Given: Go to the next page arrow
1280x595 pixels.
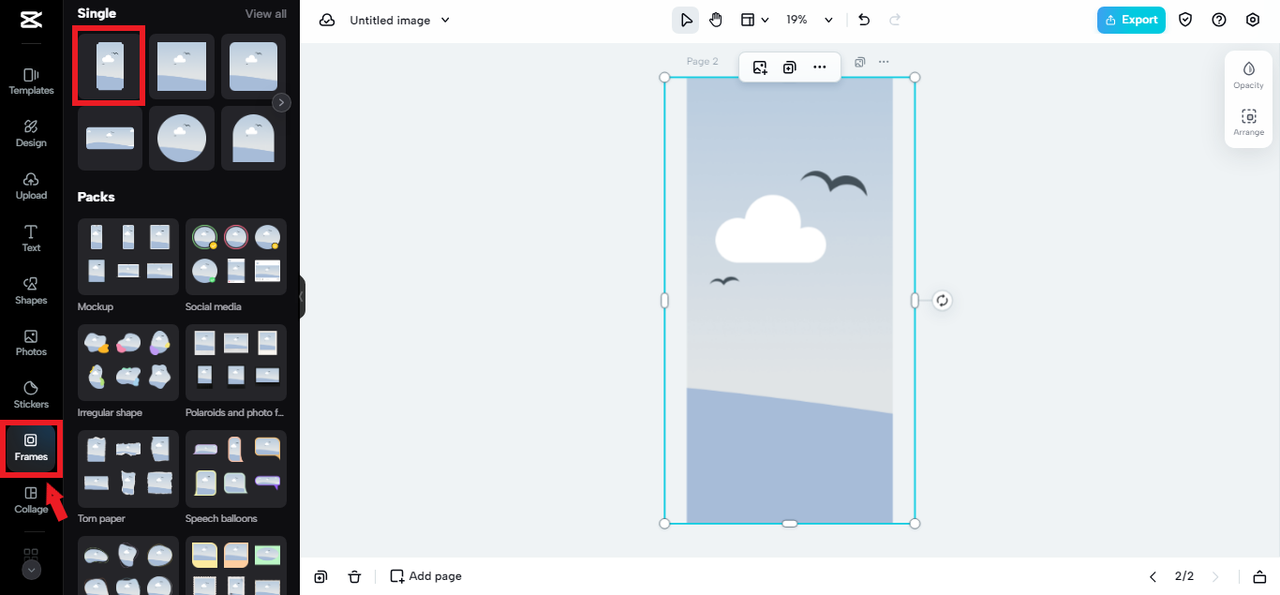Looking at the screenshot, I should coord(1216,577).
